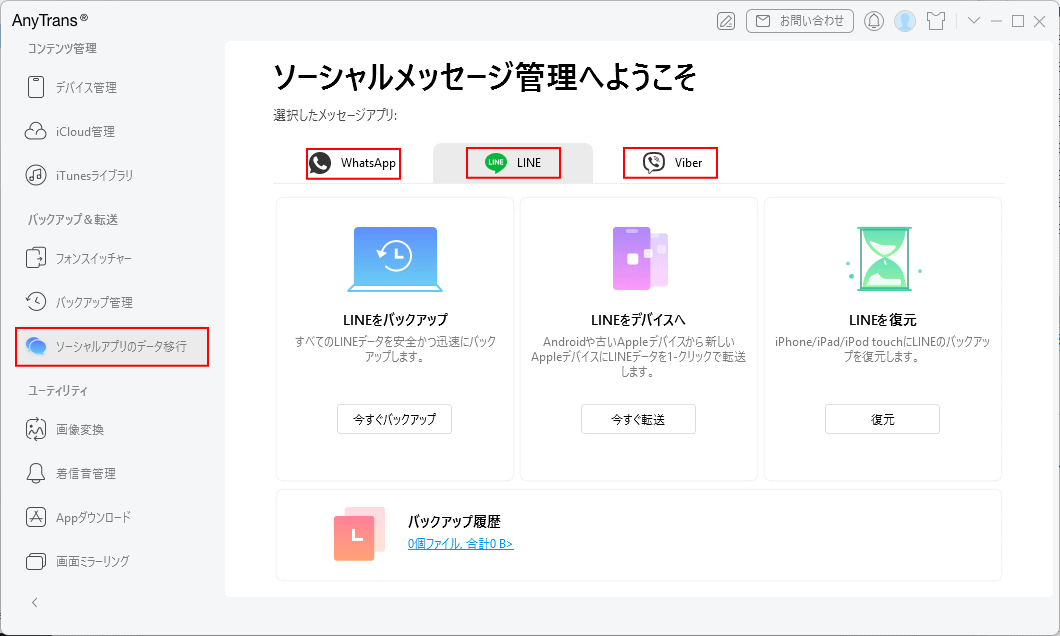Click the バックアップ履歴 heading
This screenshot has width=1060, height=636.
click(454, 522)
